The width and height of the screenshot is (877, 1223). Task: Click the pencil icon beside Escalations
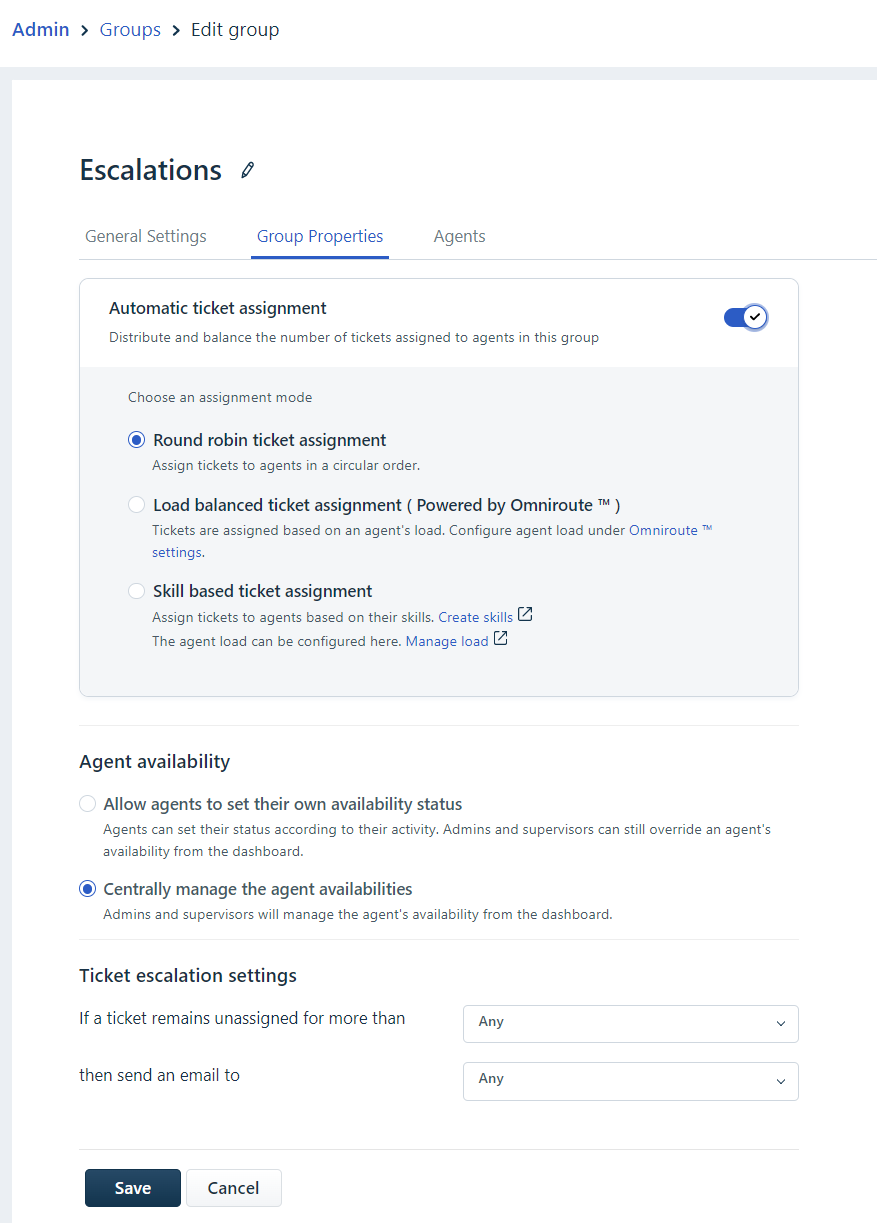tap(248, 170)
